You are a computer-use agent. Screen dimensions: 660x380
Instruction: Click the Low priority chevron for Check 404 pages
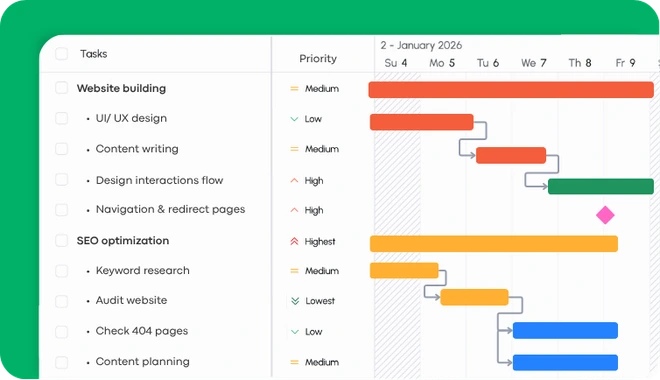295,332
